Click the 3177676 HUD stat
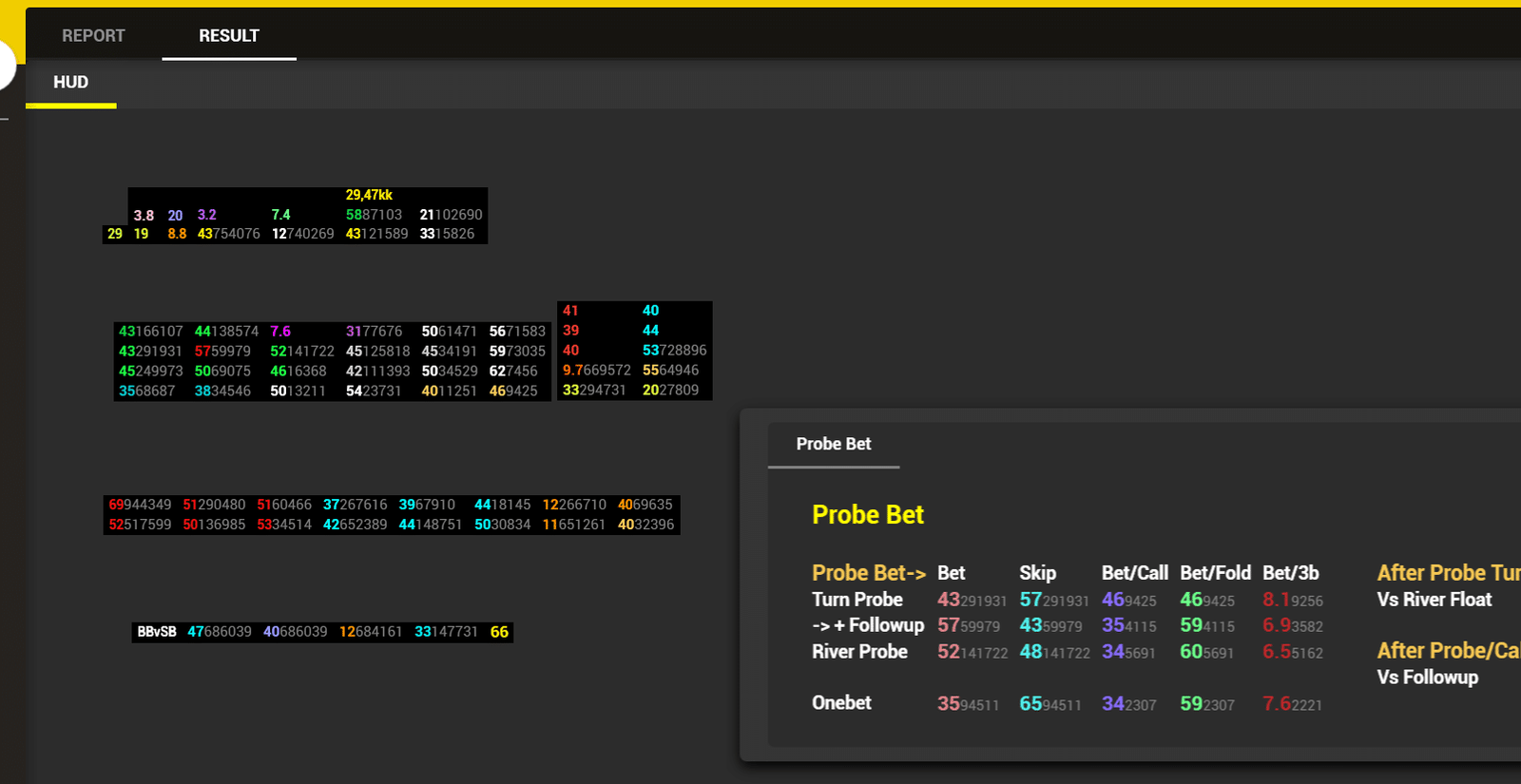 point(374,332)
